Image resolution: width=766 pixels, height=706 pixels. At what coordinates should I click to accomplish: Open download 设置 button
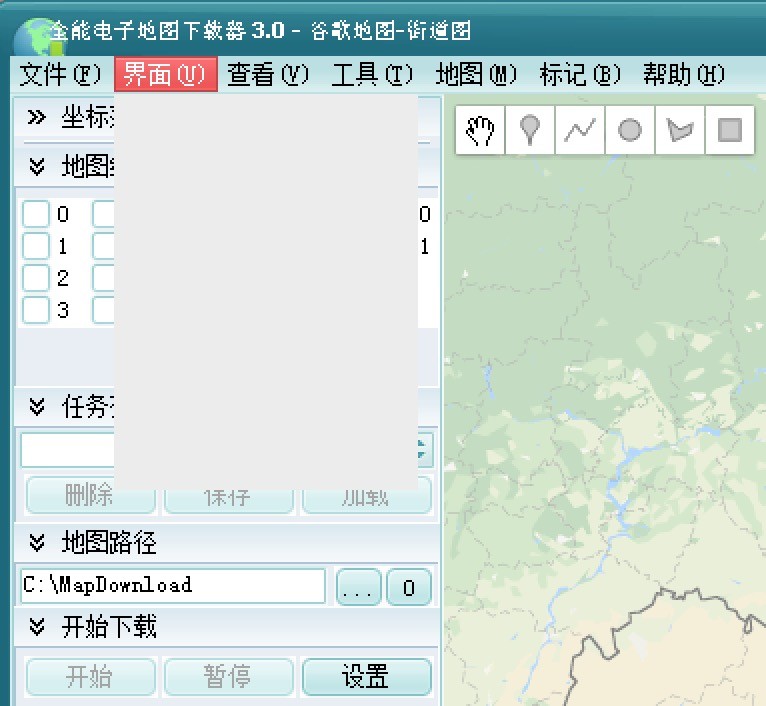coord(367,677)
